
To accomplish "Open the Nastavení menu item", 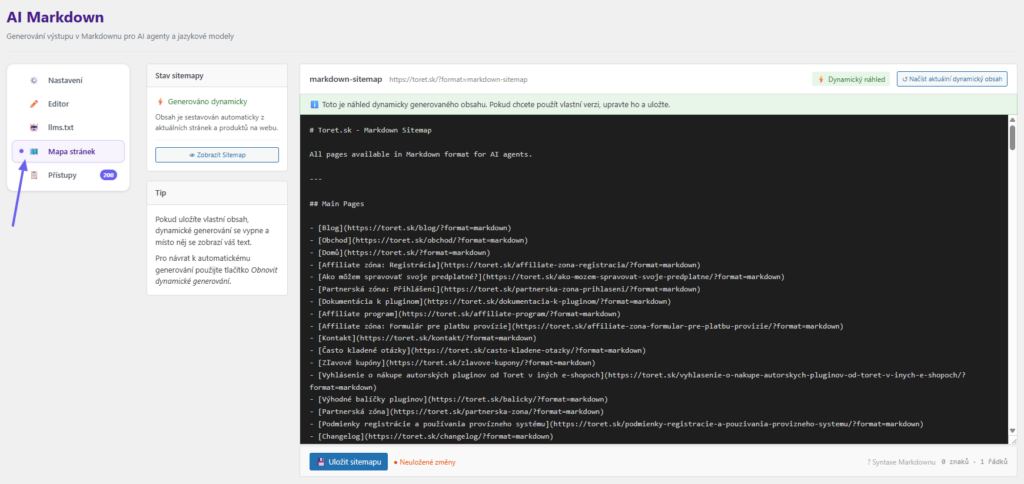I will [68, 80].
